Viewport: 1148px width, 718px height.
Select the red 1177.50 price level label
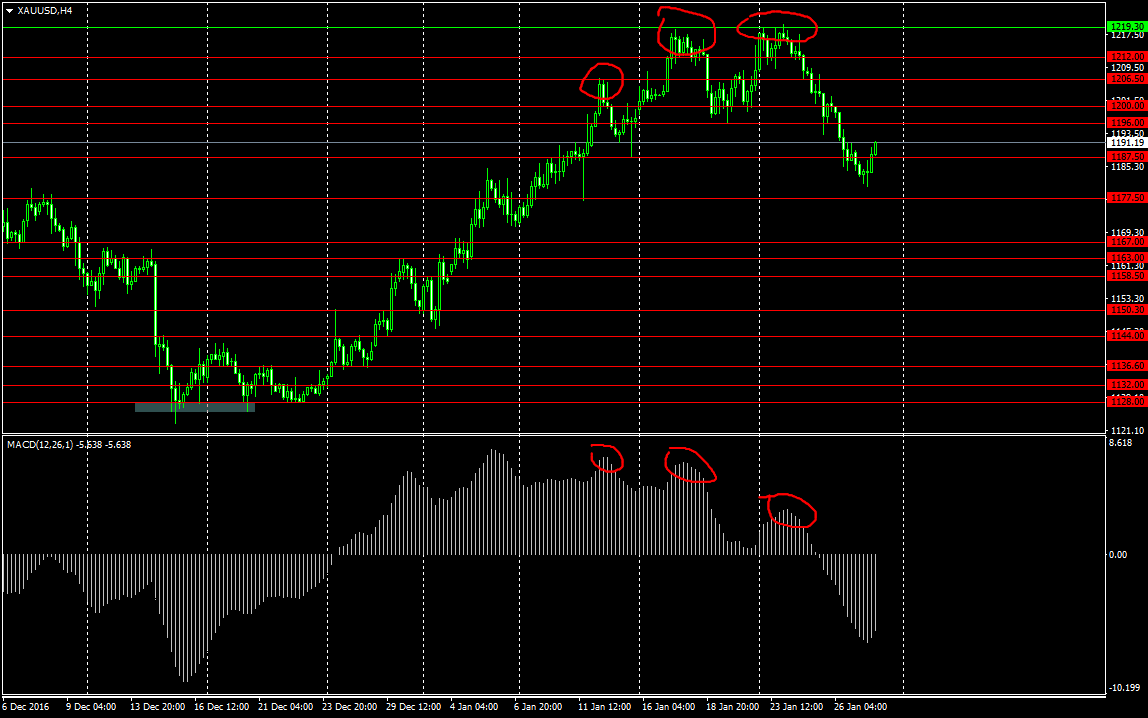[1127, 198]
